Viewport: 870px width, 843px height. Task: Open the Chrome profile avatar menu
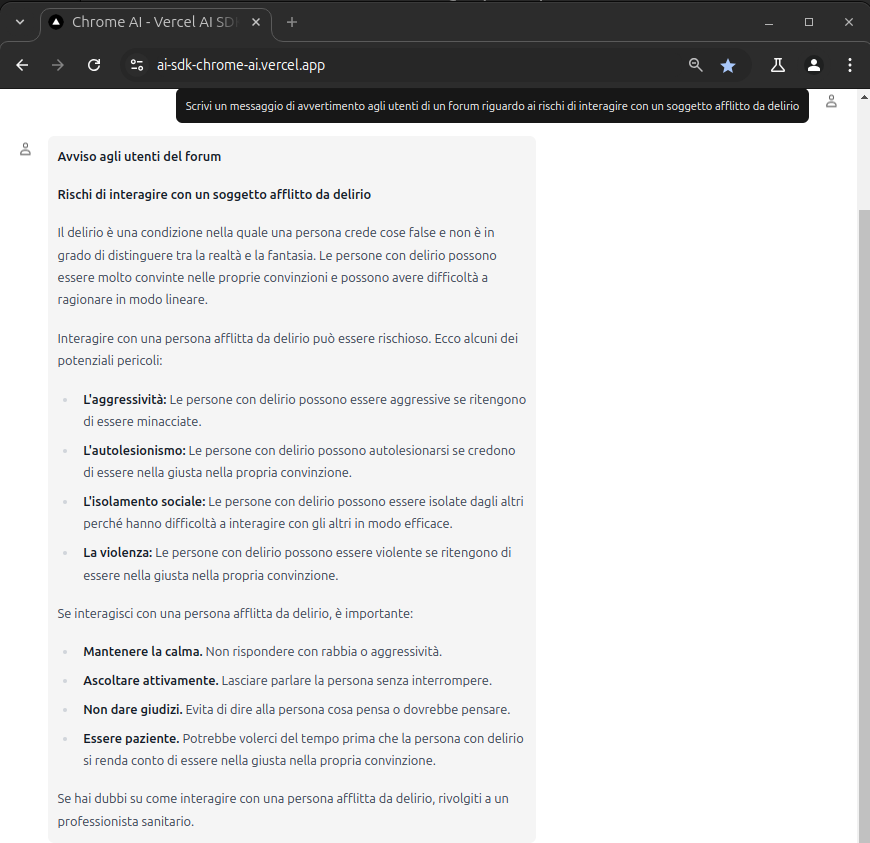[x=813, y=65]
